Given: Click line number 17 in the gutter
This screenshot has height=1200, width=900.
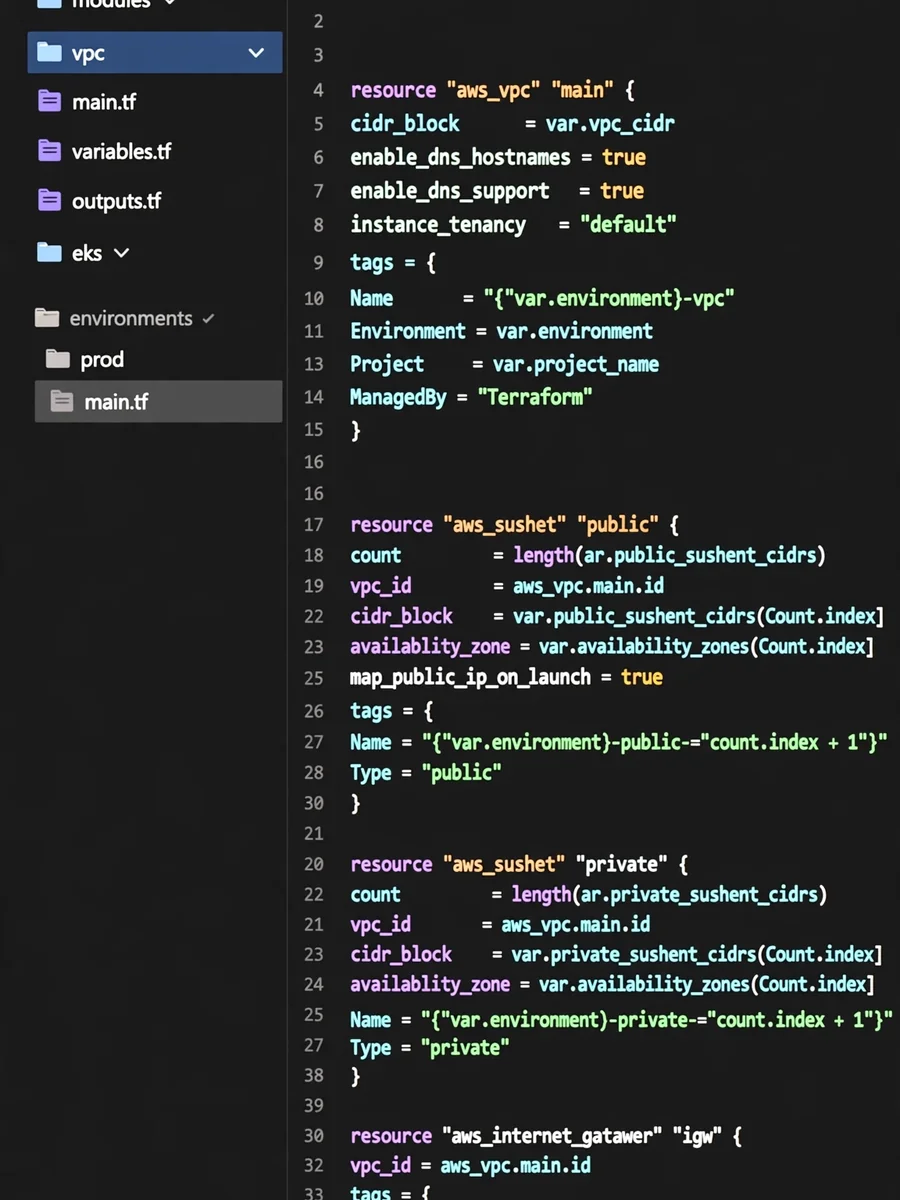Looking at the screenshot, I should [313, 525].
